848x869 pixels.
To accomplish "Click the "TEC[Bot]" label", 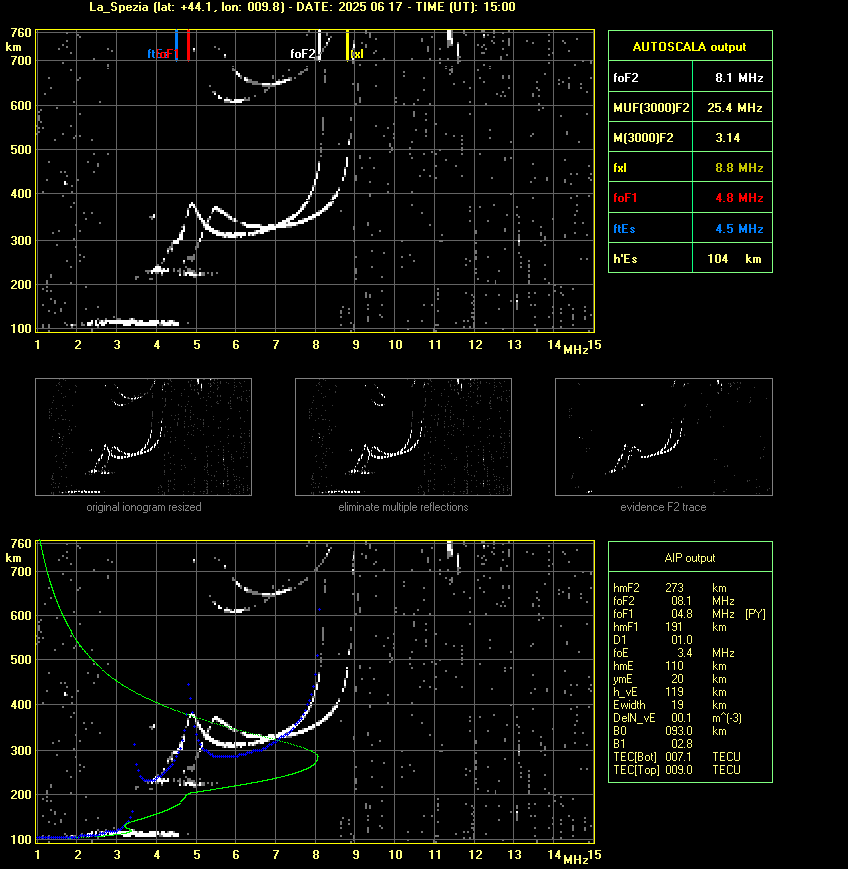I will [635, 757].
